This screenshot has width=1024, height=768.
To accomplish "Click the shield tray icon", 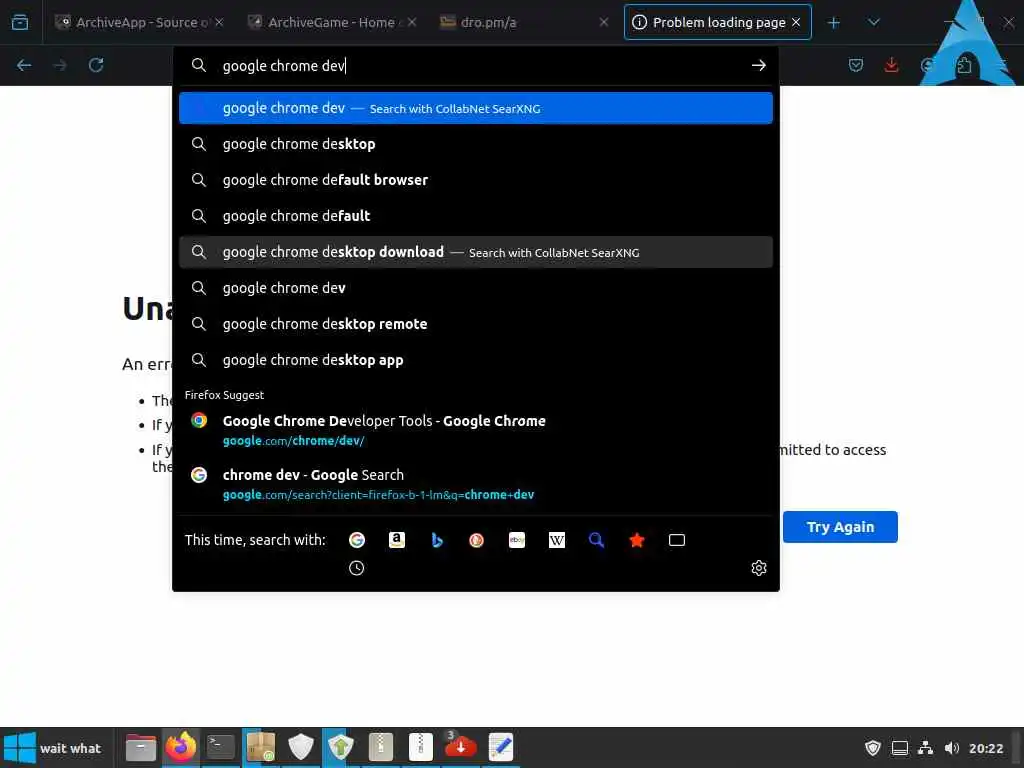I will pos(872,748).
